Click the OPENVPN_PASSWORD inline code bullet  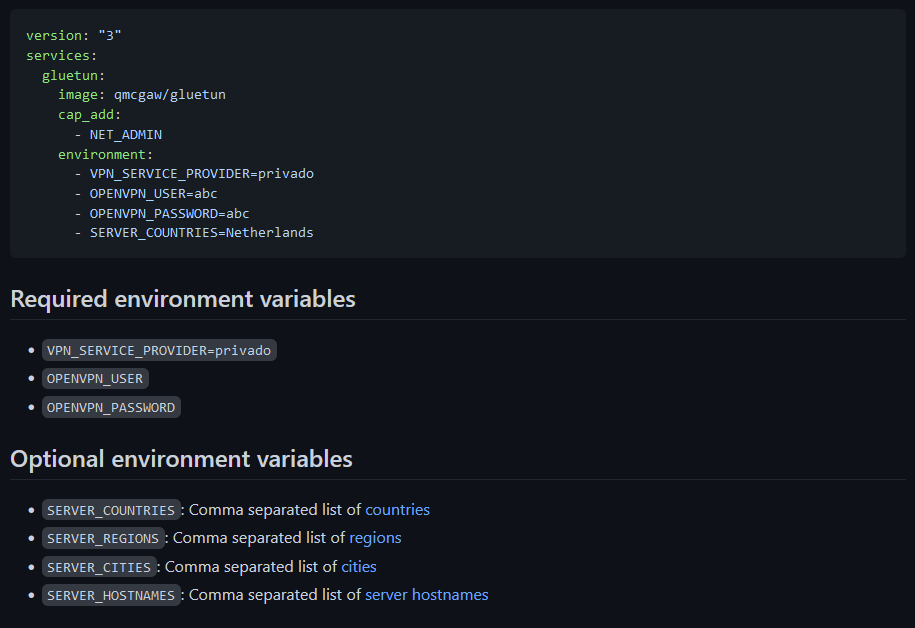tap(111, 407)
